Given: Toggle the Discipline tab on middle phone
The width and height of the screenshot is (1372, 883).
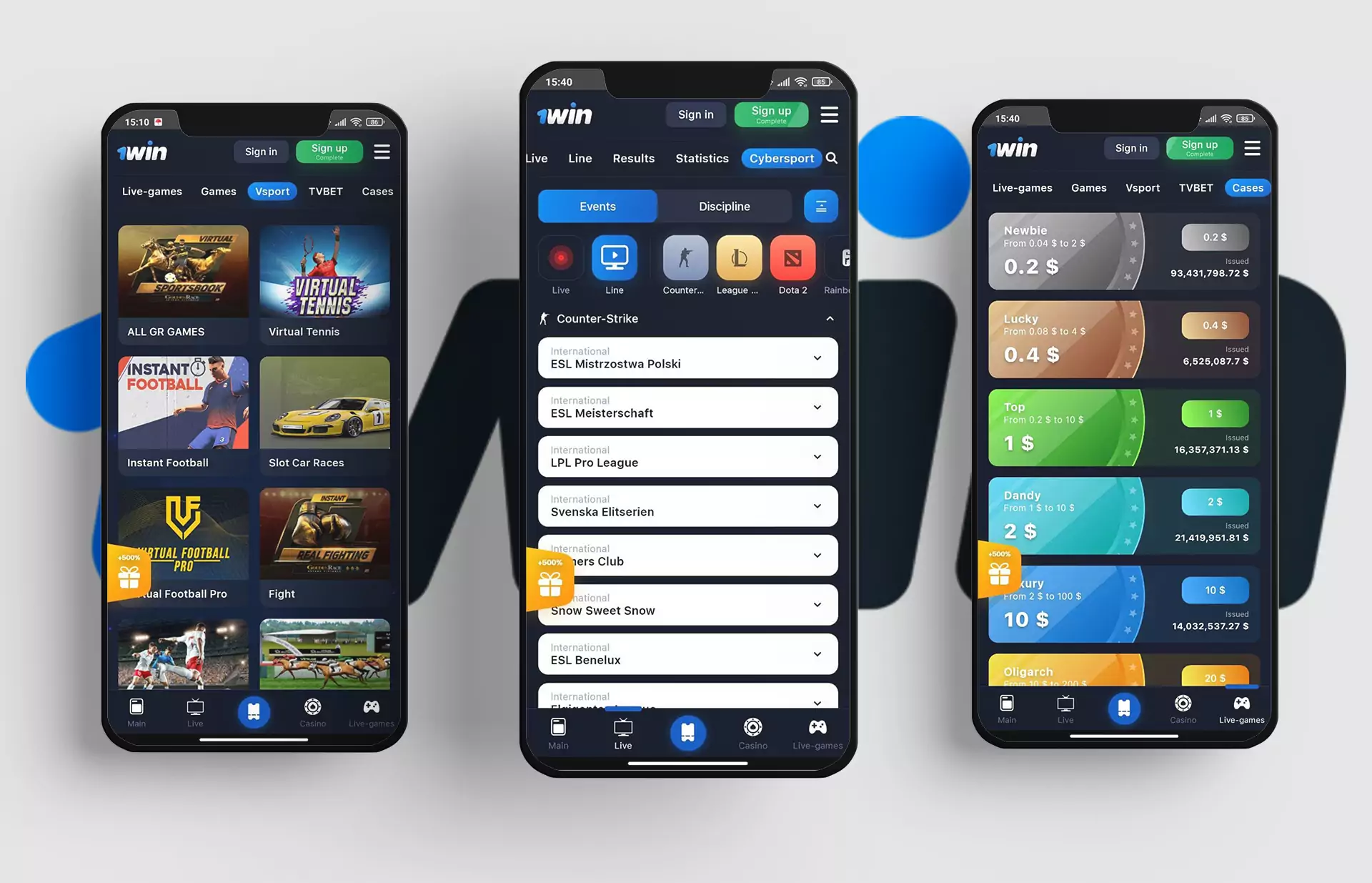Looking at the screenshot, I should (x=724, y=206).
